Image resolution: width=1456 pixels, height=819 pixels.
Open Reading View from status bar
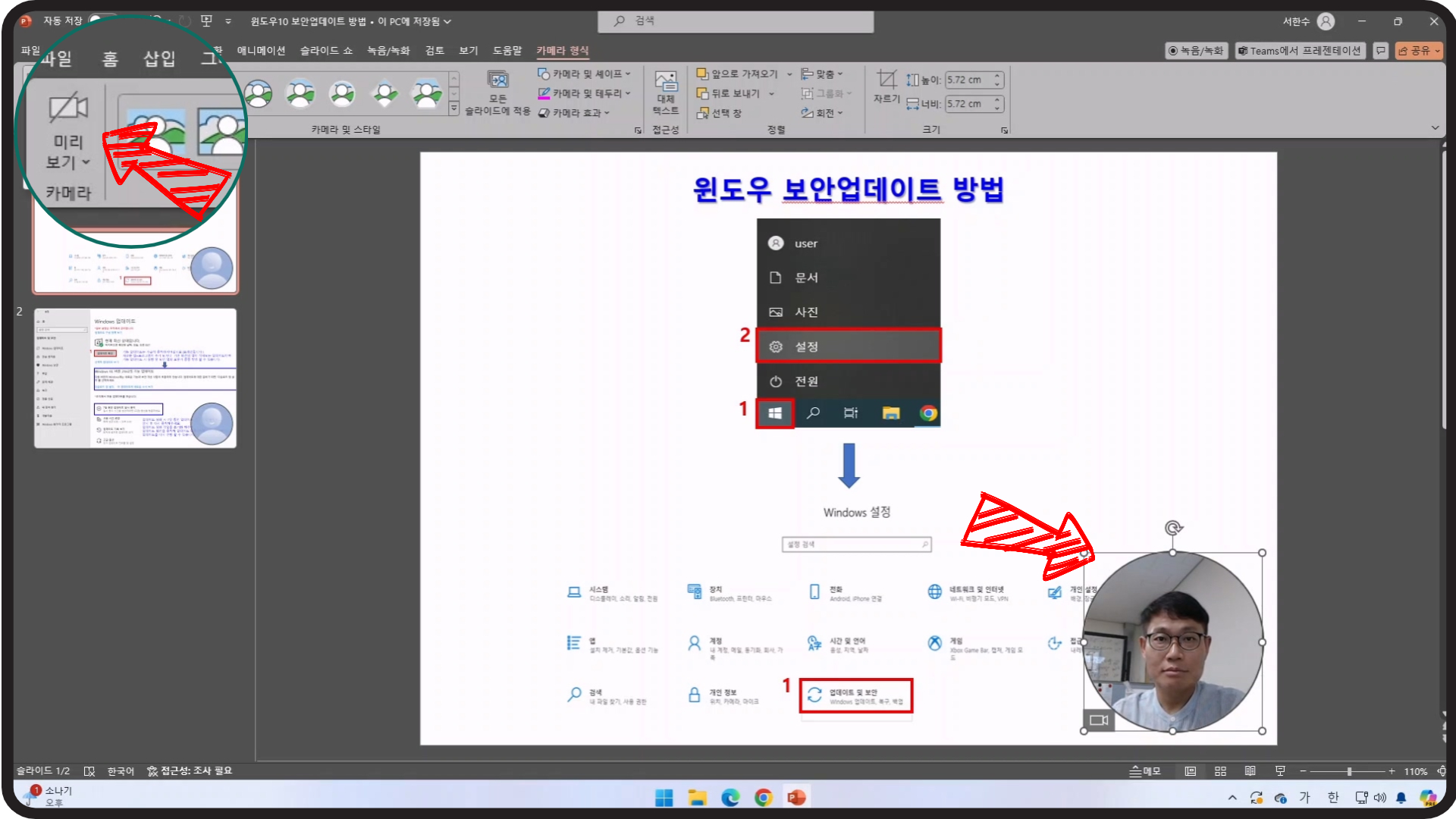[1250, 771]
